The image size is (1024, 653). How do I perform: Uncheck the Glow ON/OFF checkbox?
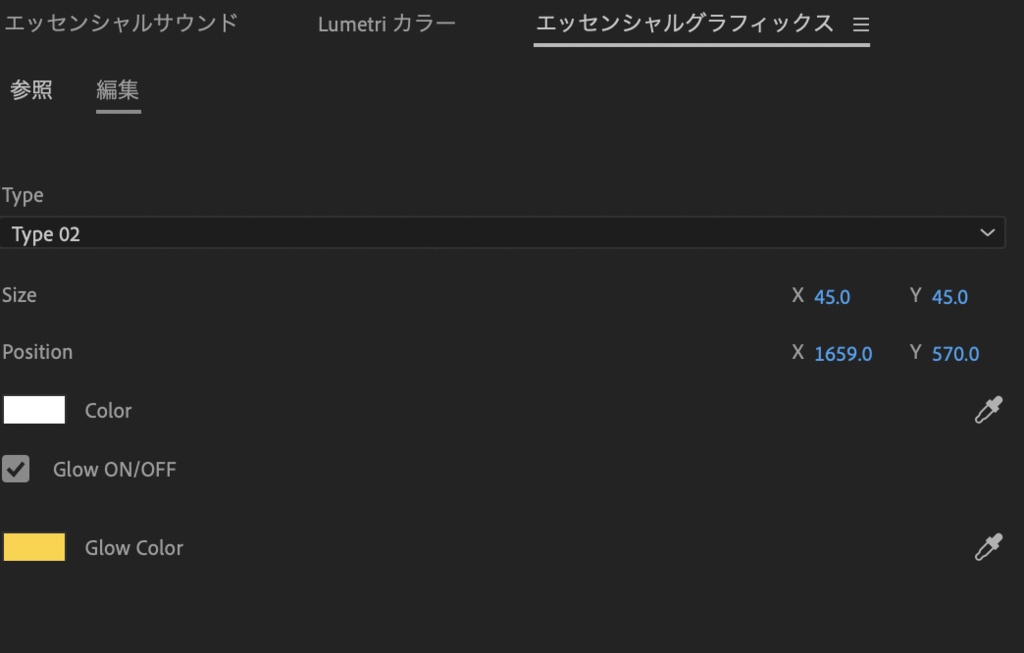16,469
